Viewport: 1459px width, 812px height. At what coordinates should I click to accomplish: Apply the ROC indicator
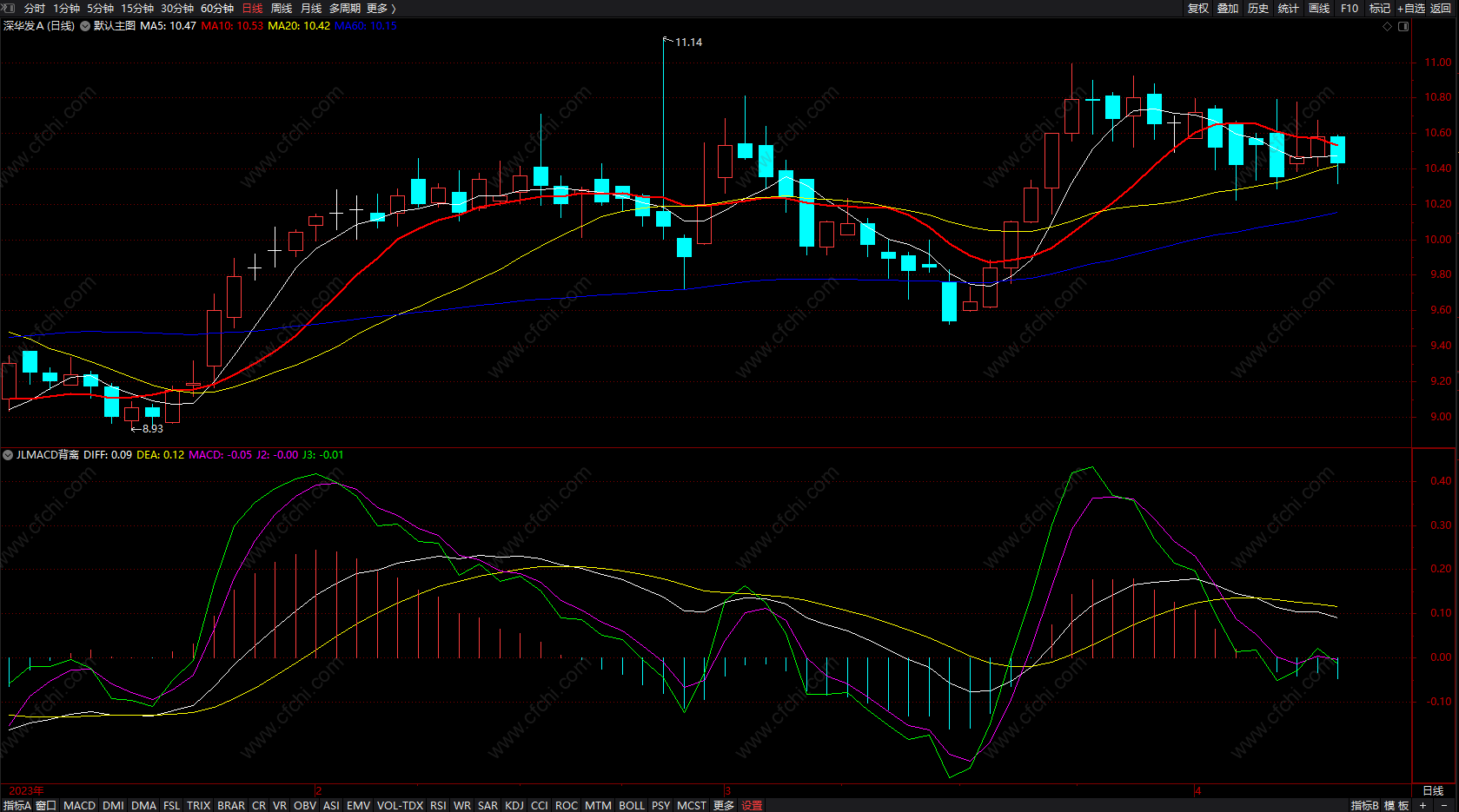pyautogui.click(x=567, y=806)
